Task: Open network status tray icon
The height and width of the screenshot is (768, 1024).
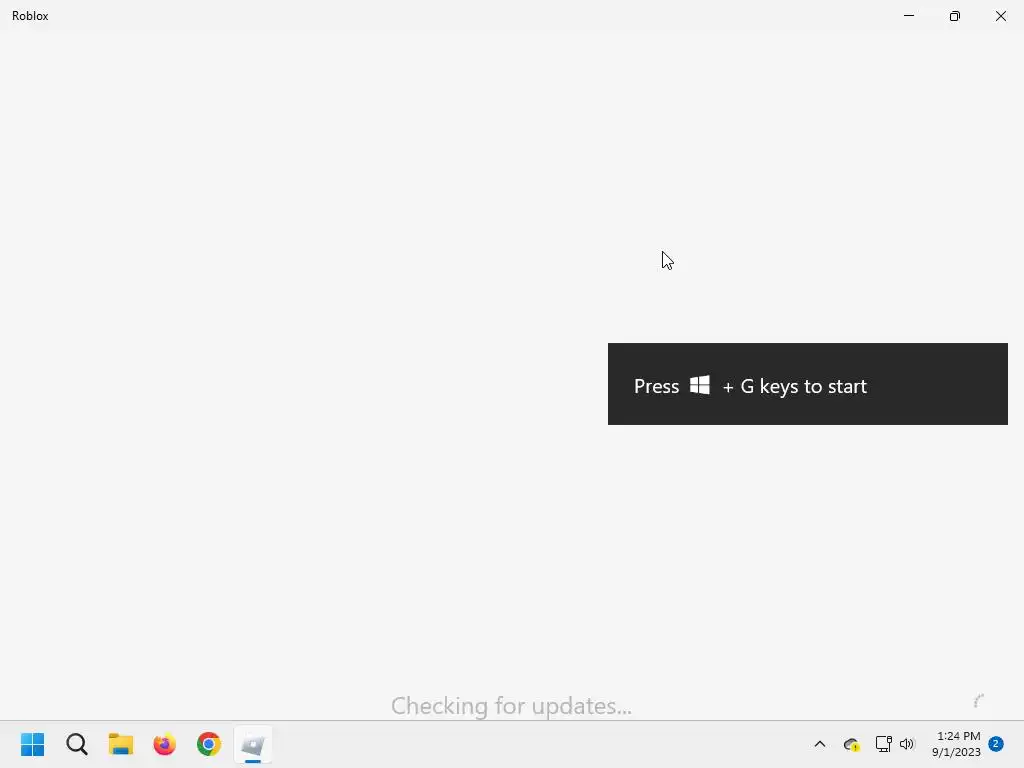Action: coord(884,744)
